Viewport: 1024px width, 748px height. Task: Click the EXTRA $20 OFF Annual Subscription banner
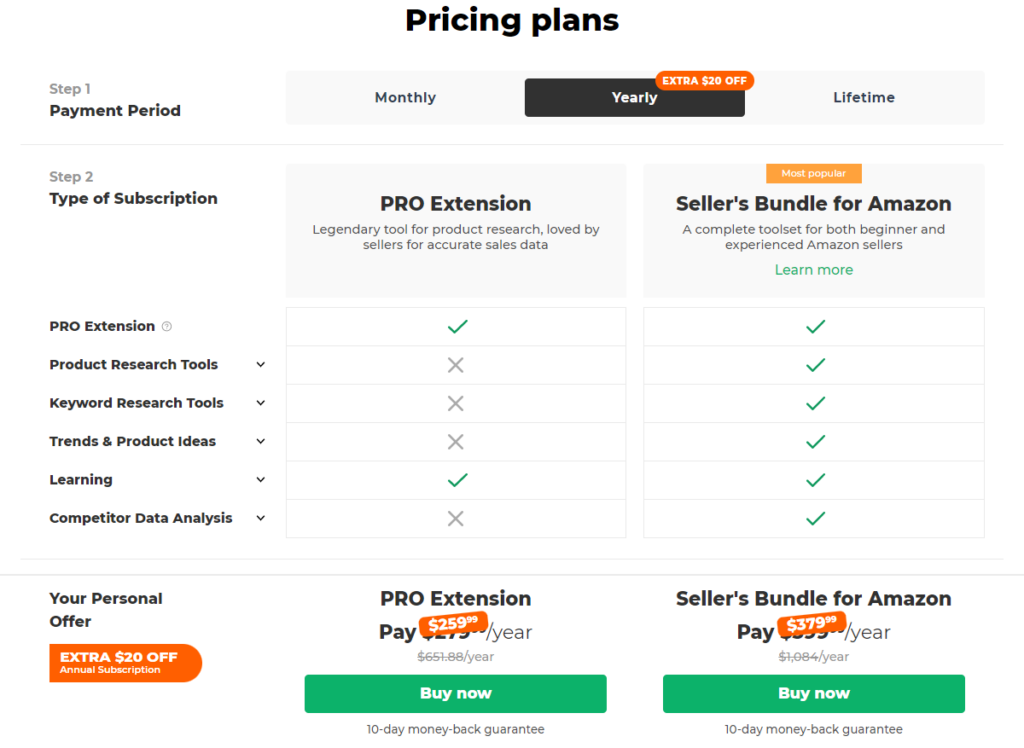tap(125, 663)
